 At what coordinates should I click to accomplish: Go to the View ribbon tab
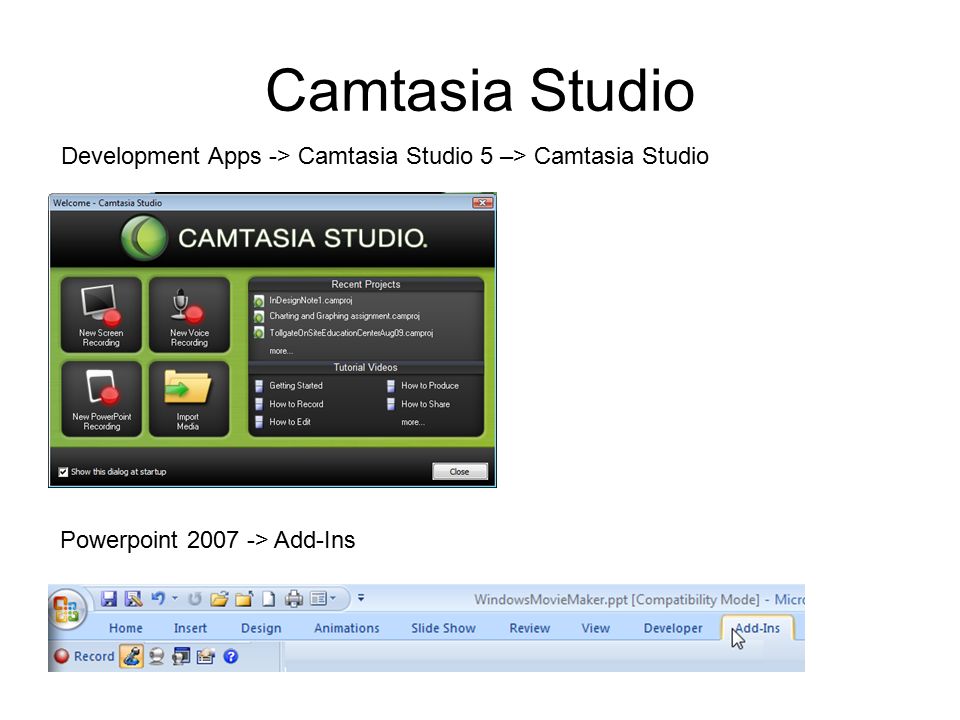point(596,628)
